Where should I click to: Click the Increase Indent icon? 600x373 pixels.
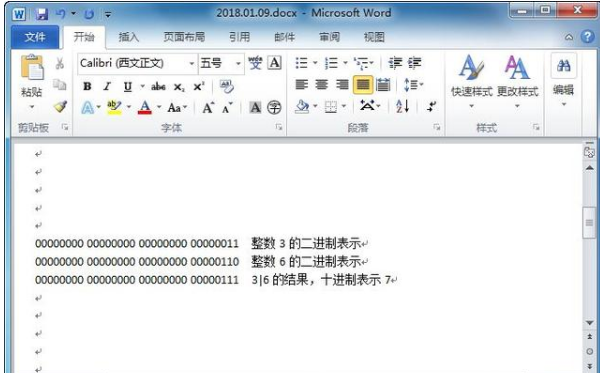(414, 63)
